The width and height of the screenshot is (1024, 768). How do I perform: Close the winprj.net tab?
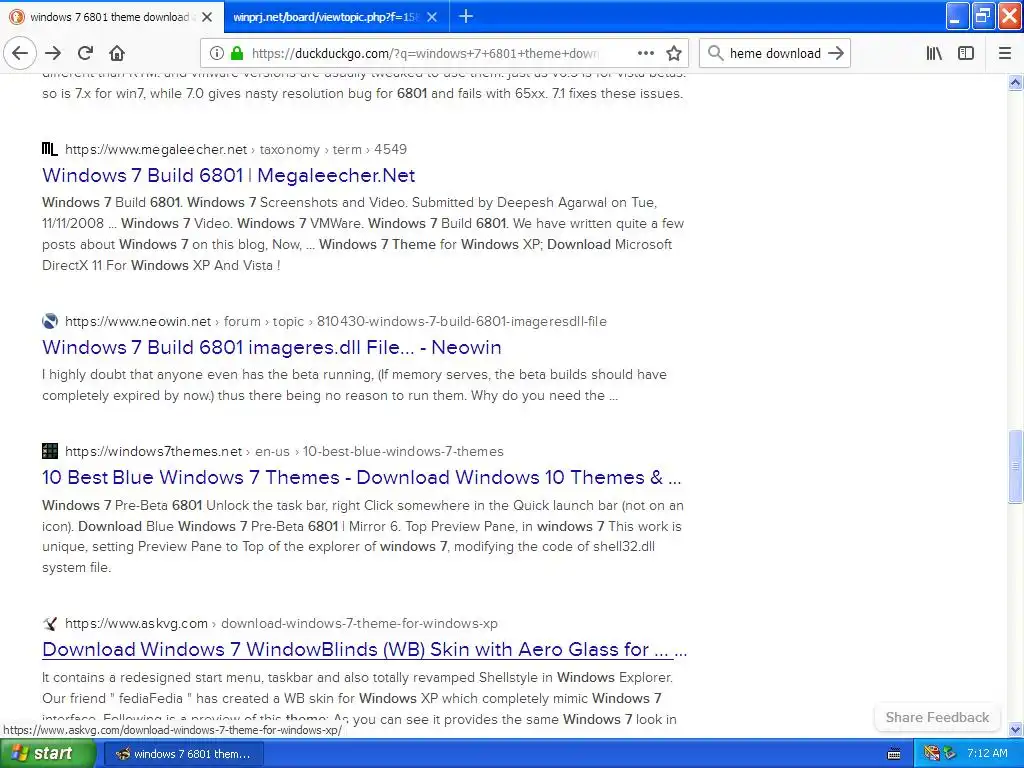432,17
